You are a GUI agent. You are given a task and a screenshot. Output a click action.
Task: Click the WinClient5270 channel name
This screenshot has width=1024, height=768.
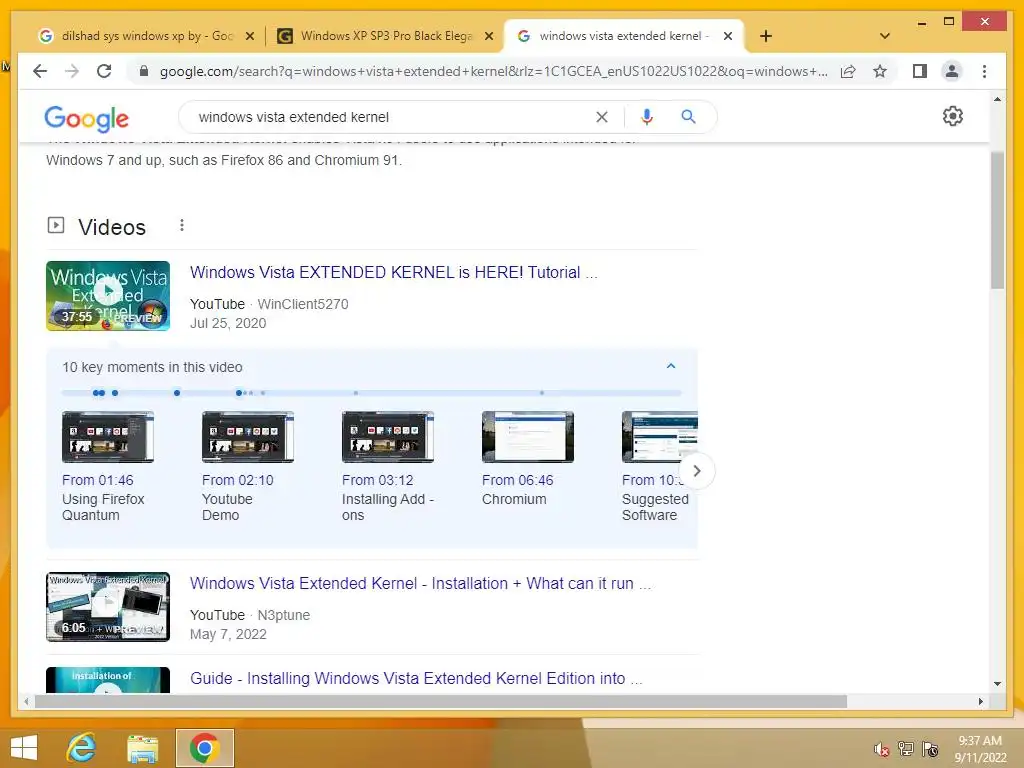302,304
